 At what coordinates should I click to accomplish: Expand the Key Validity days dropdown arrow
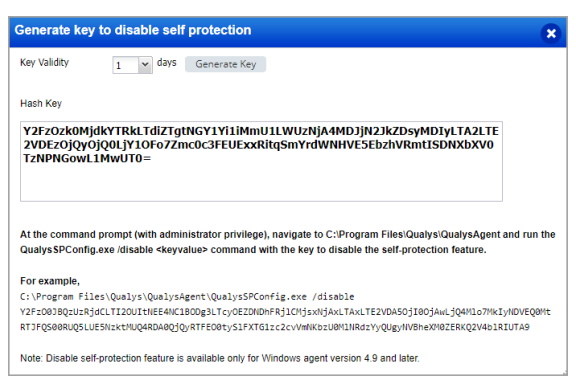[x=145, y=65]
